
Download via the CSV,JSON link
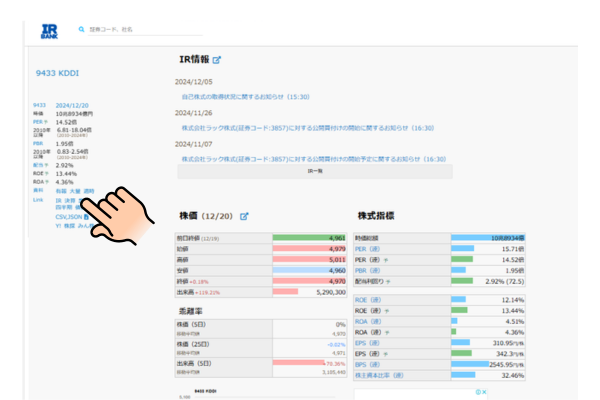click(x=69, y=217)
